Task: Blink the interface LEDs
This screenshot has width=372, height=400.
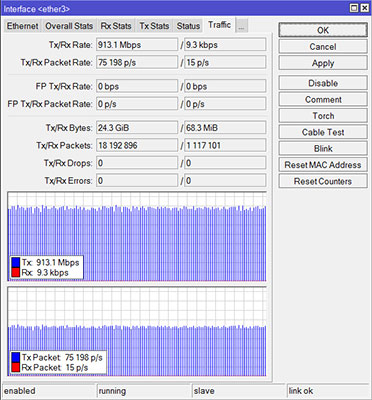Action: [323, 148]
